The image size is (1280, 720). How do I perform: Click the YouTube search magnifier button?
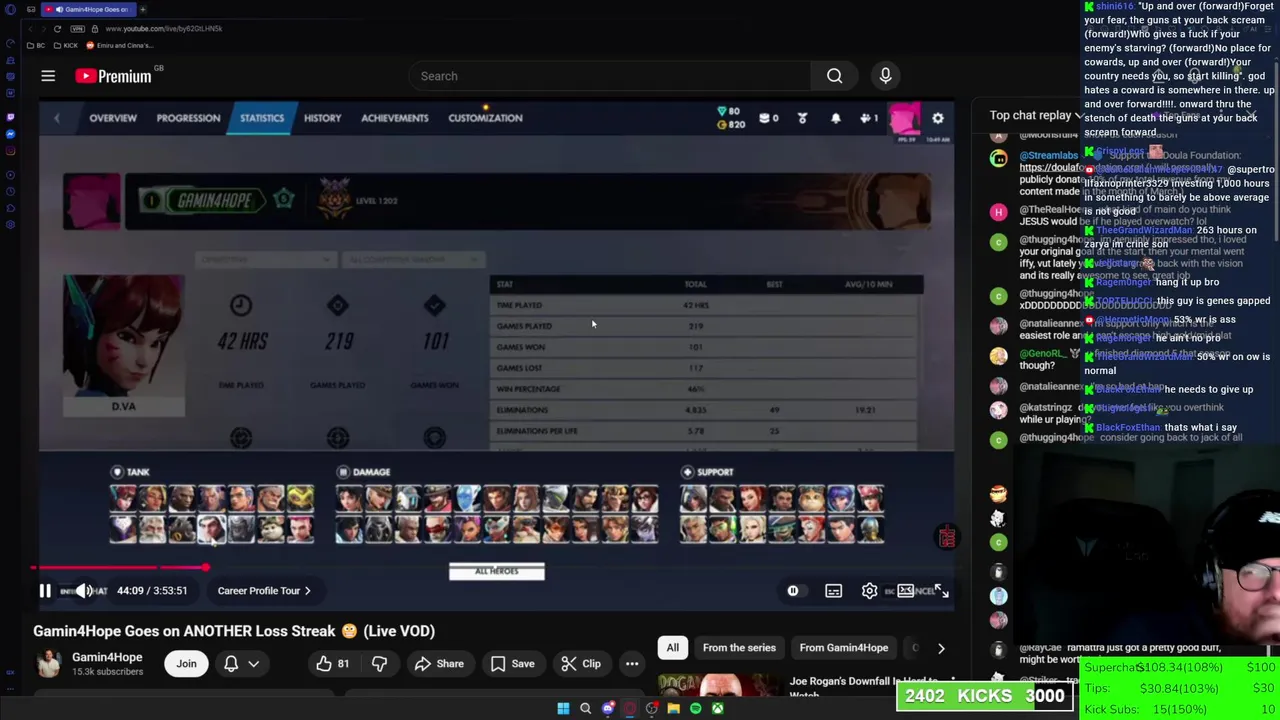coord(834,76)
